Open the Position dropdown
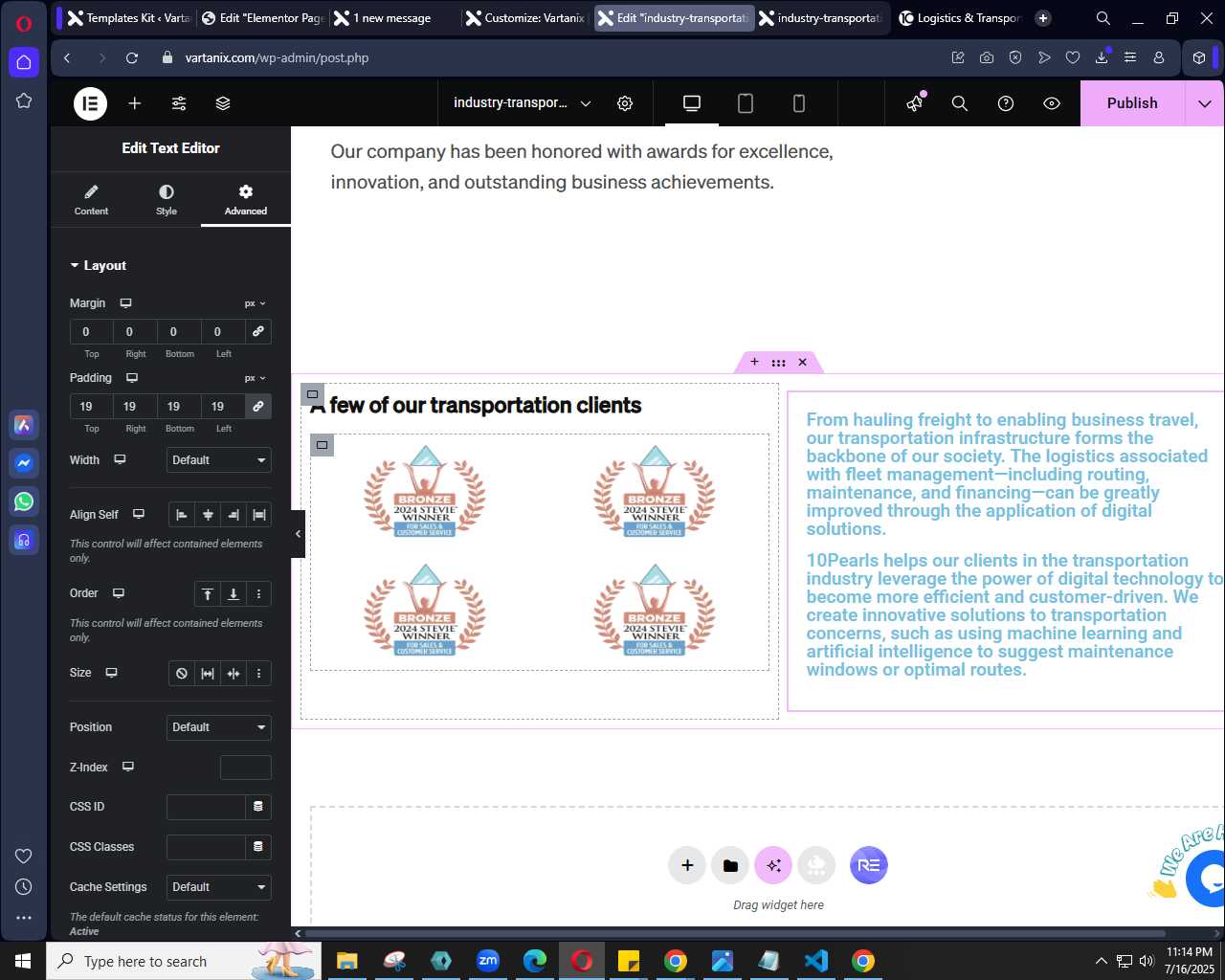 (219, 727)
